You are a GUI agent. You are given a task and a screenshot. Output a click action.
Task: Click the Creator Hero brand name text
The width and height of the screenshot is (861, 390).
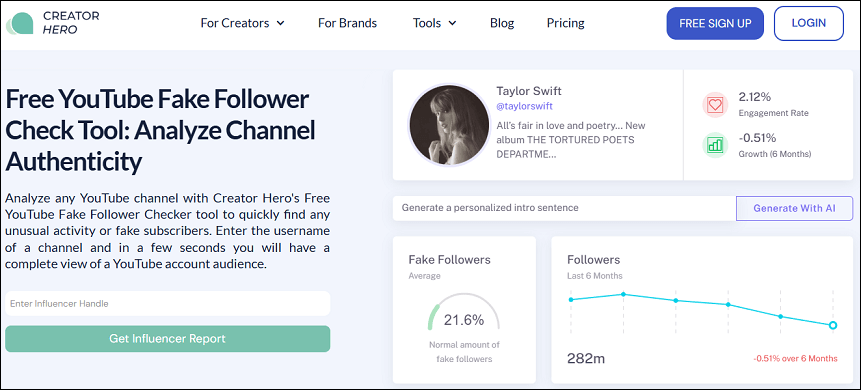71,23
